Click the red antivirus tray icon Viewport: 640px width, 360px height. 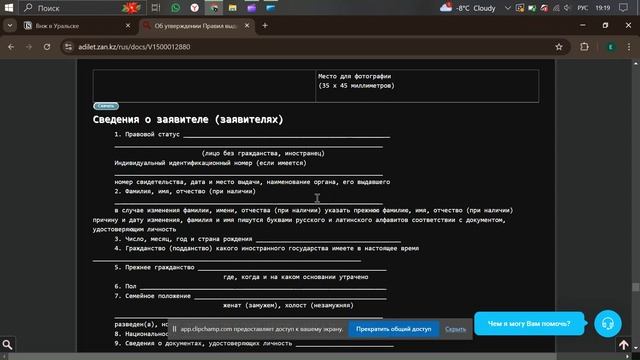(544, 8)
